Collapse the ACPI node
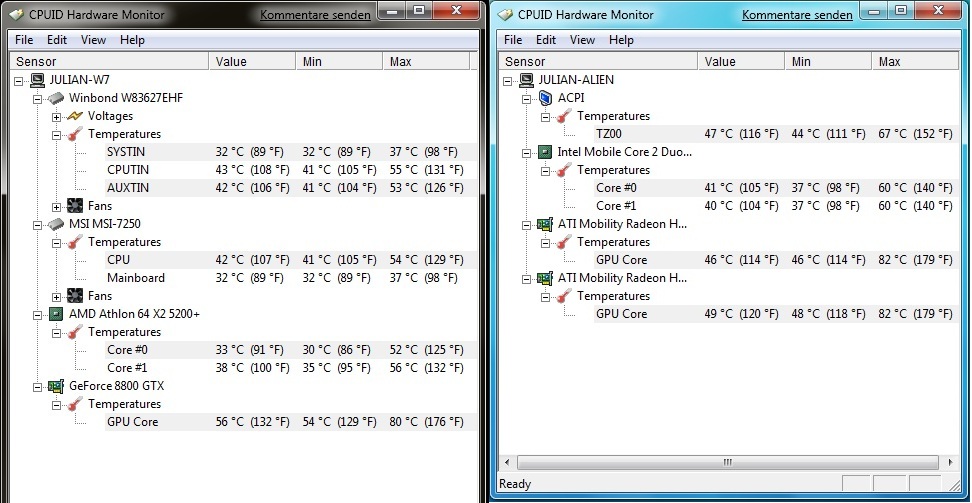This screenshot has height=503, width=972. pyautogui.click(x=526, y=99)
